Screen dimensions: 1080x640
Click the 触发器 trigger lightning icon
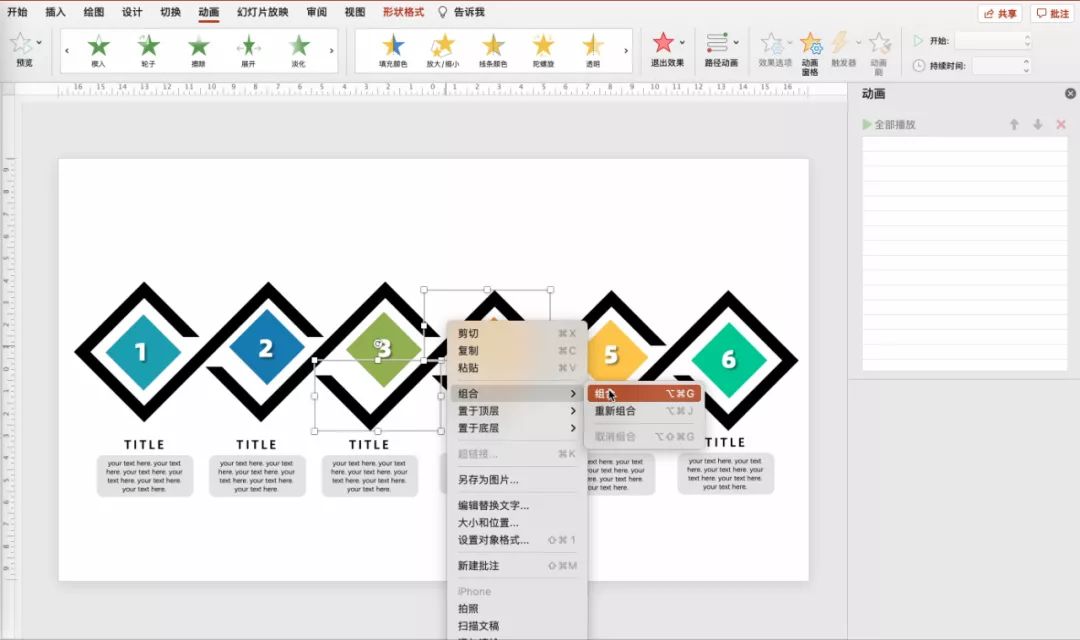840,43
